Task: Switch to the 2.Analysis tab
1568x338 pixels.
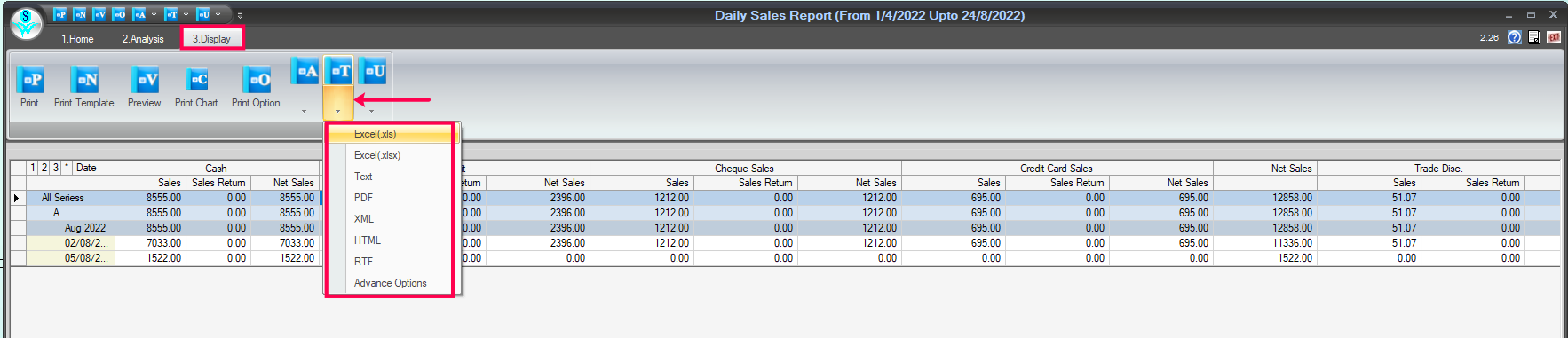Action: (x=143, y=39)
